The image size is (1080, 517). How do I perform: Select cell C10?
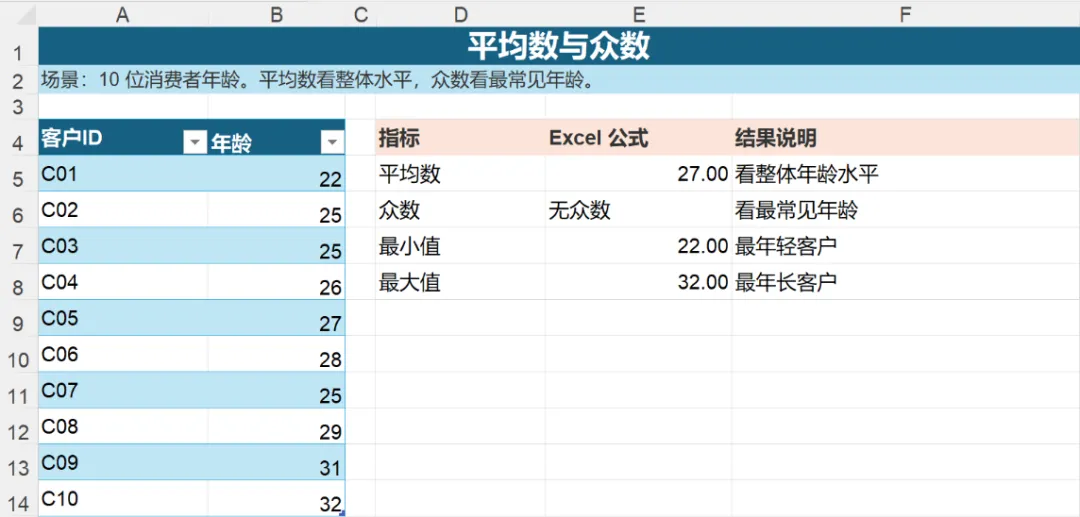pyautogui.click(x=123, y=498)
